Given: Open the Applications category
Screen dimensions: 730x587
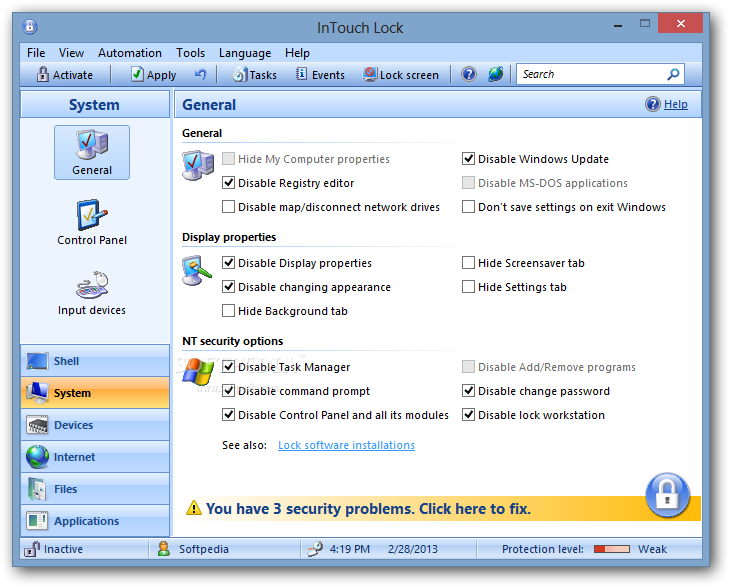Looking at the screenshot, I should 95,521.
